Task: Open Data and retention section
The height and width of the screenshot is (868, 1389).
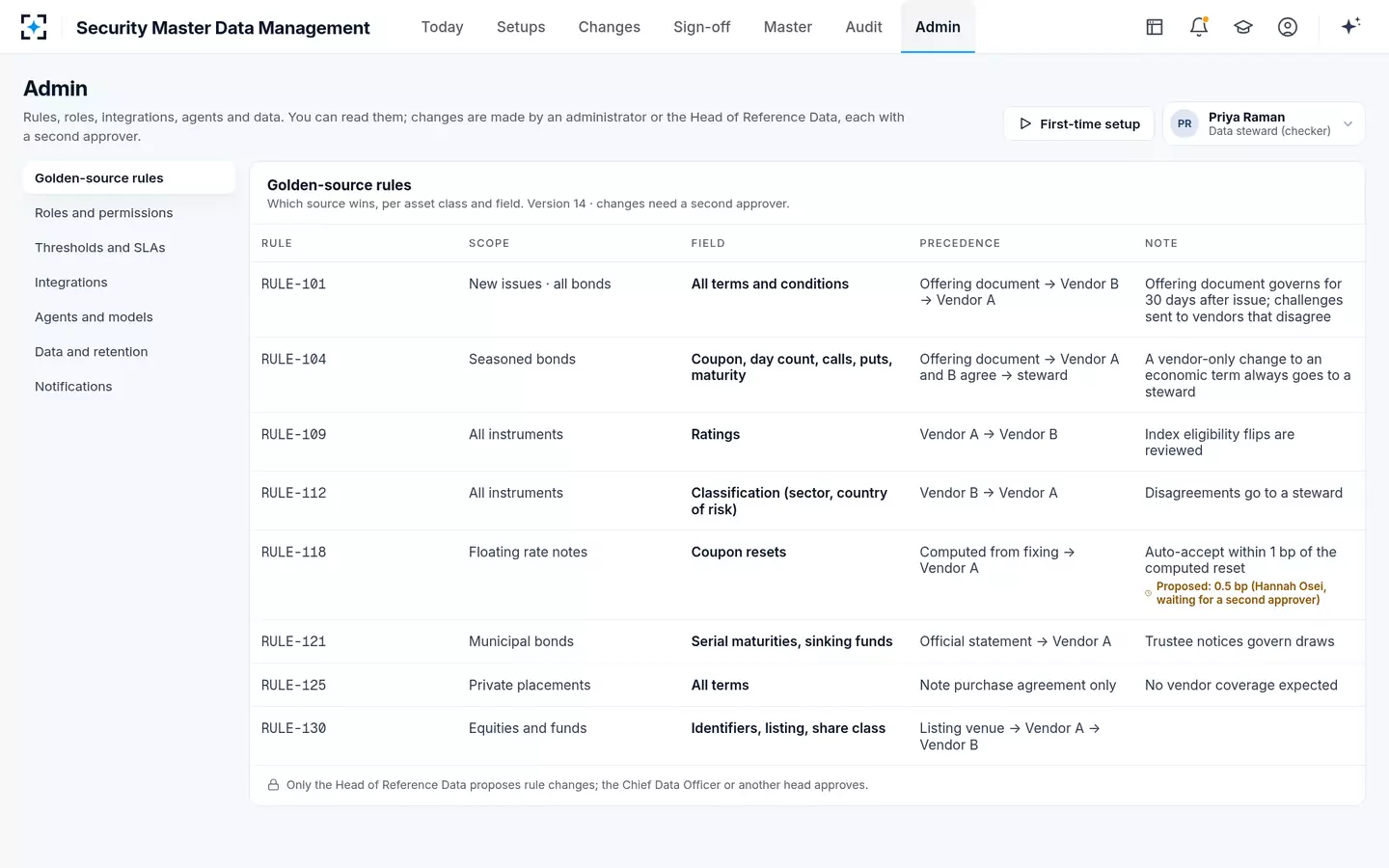Action: coord(129,352)
